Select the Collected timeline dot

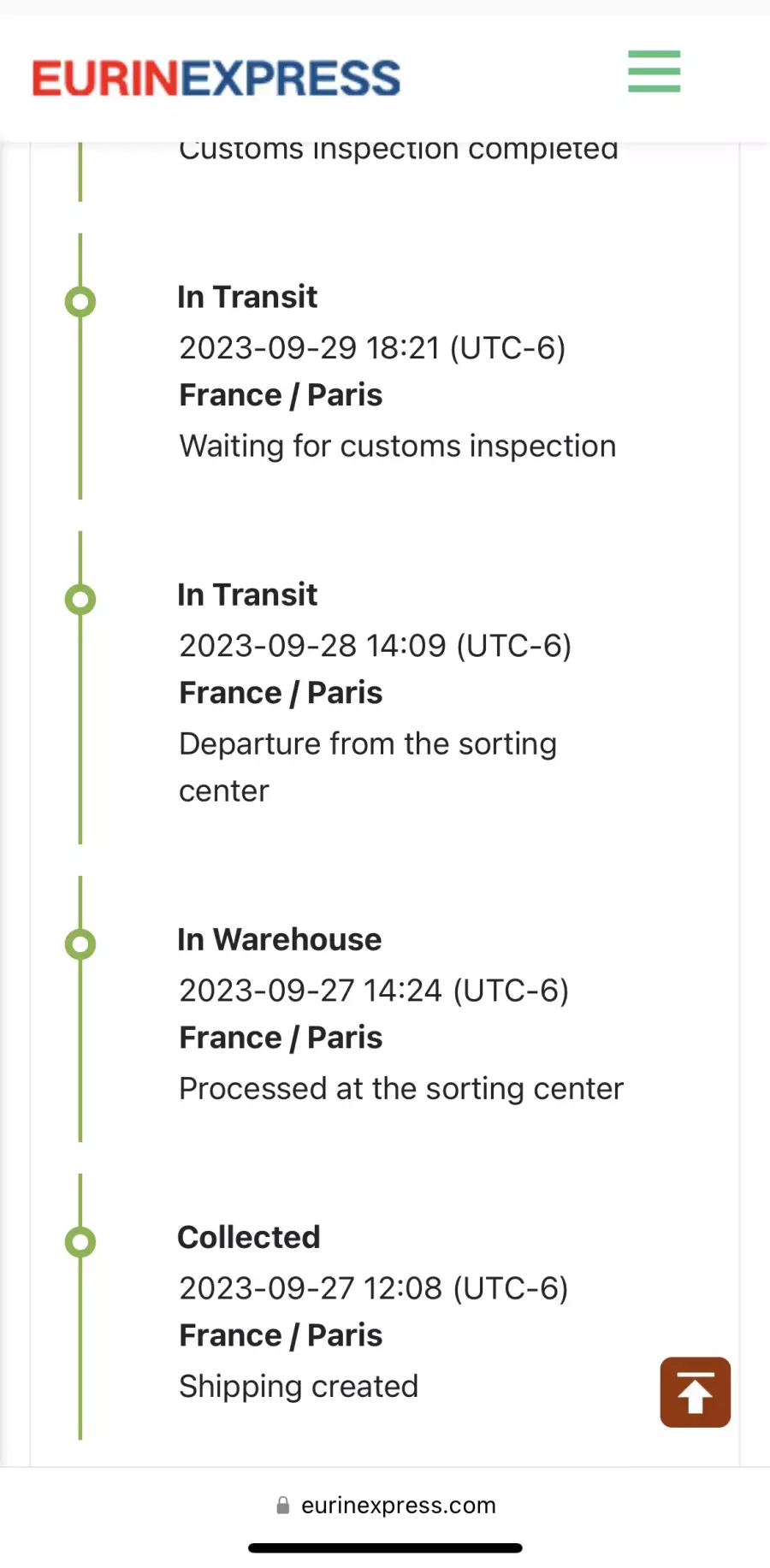pos(80,1241)
